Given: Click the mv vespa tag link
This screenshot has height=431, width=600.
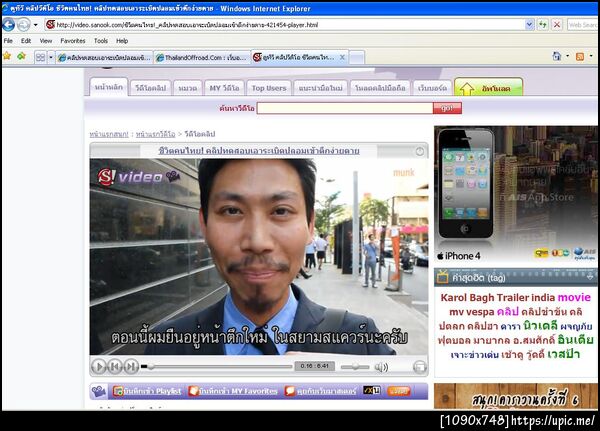Looking at the screenshot, I should pos(471,312).
